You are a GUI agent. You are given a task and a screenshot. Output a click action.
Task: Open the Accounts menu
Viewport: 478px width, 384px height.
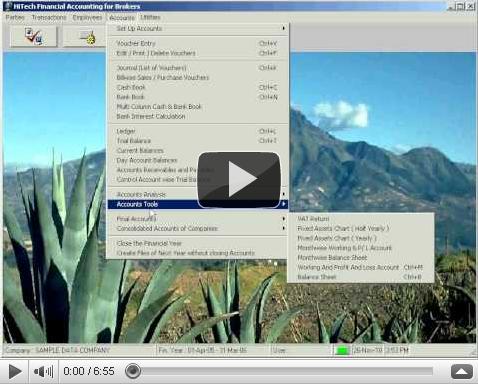tap(122, 18)
